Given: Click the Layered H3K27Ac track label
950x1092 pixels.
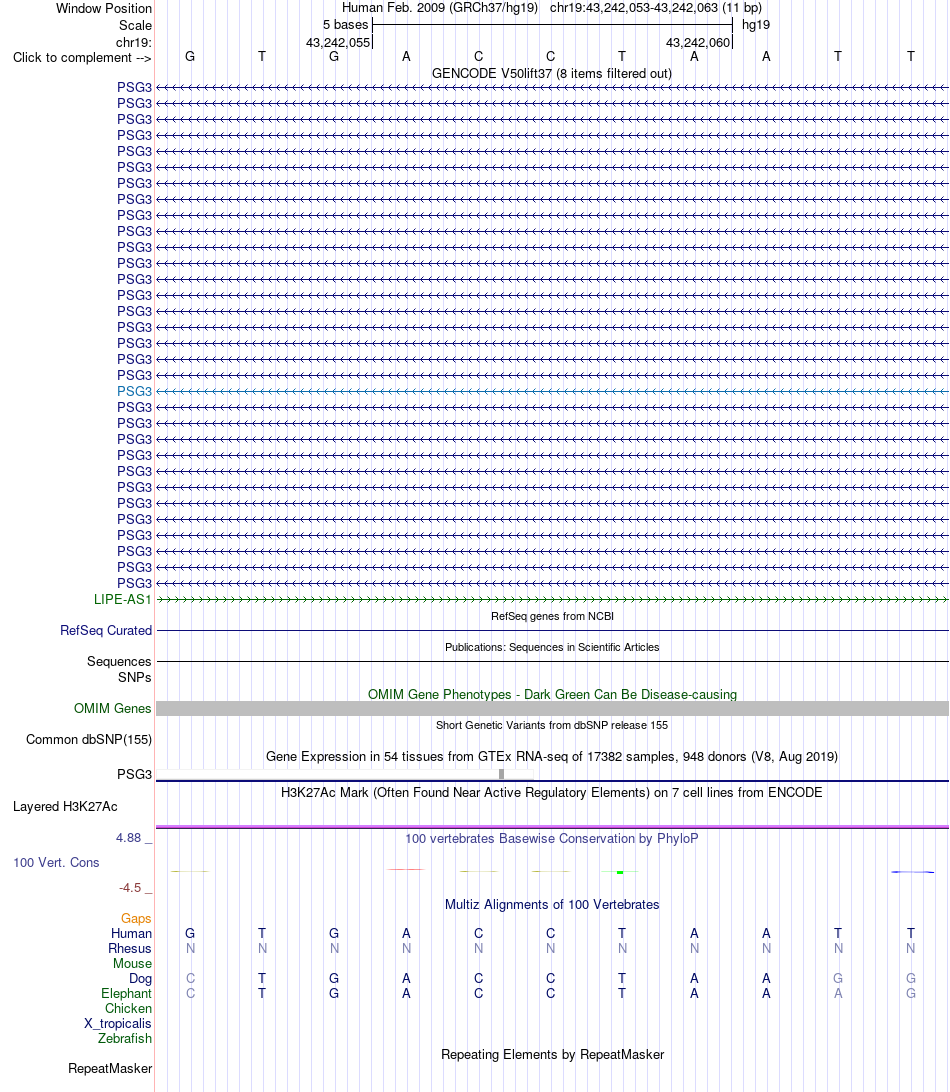Looking at the screenshot, I should tap(65, 806).
